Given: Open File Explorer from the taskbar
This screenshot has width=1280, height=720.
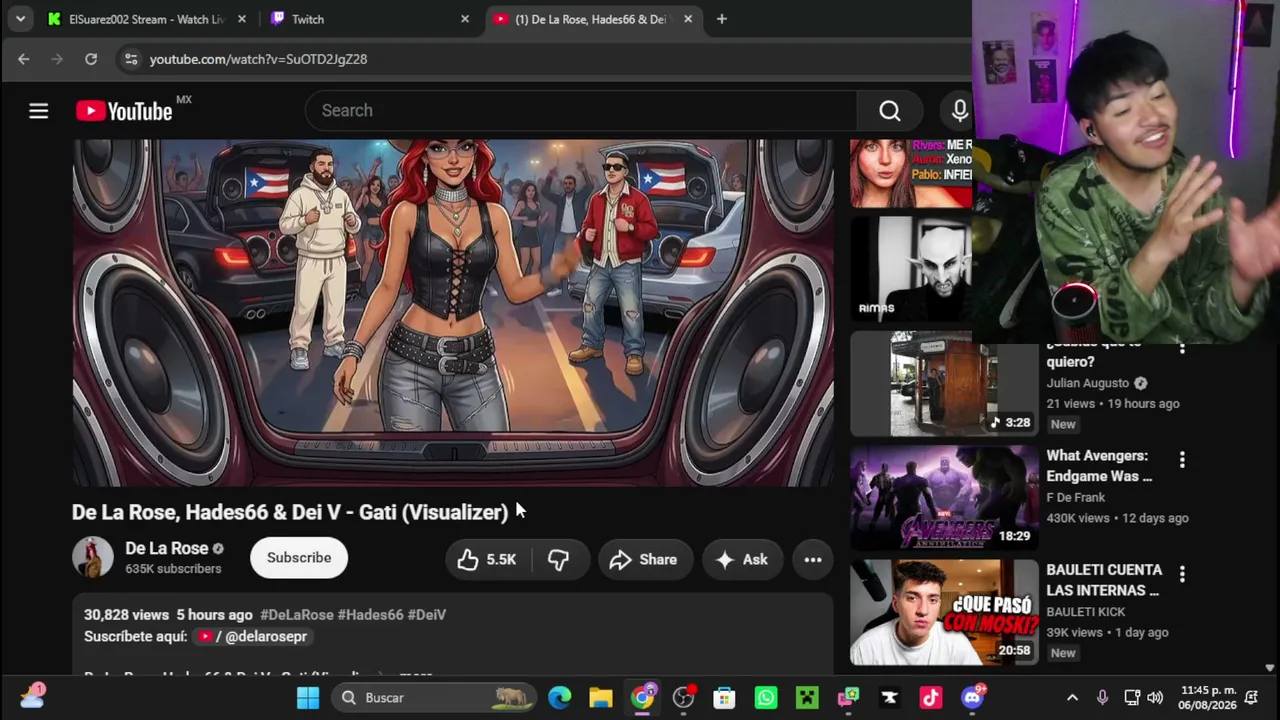Looking at the screenshot, I should (600, 698).
